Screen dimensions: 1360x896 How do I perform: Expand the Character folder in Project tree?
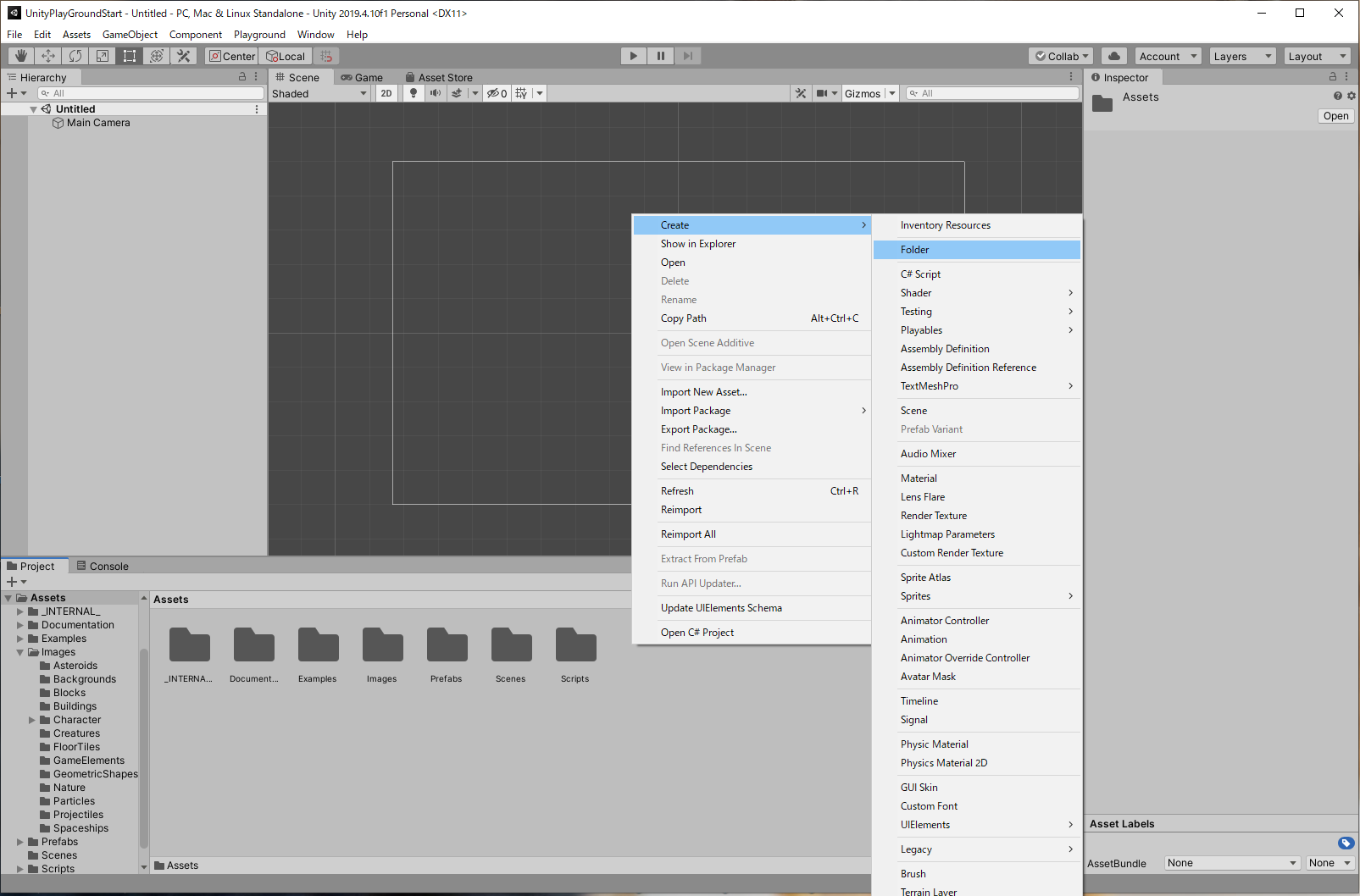(32, 720)
